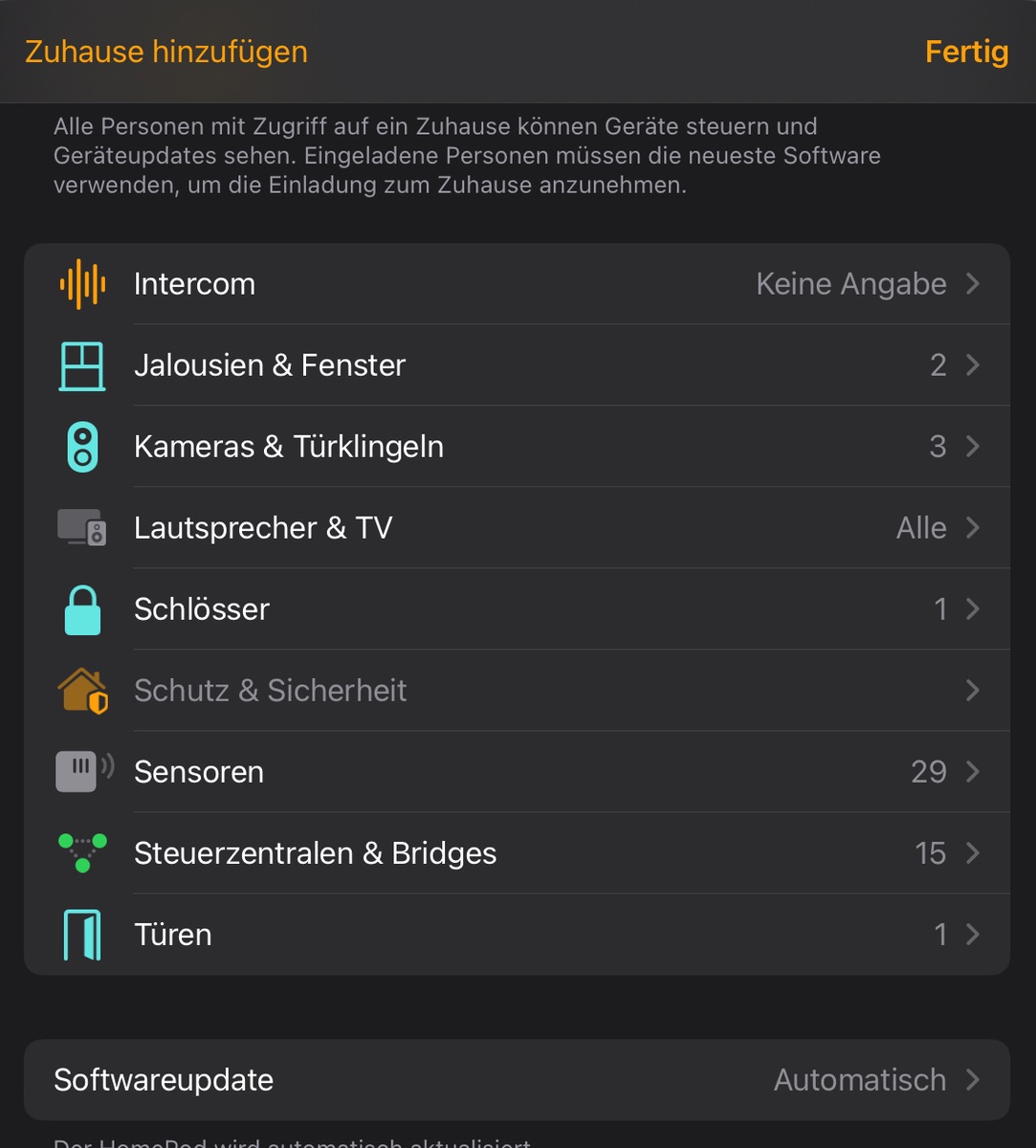Screen dimensions: 1036x1148
Task: Select the Türen list entry
Action: (173, 935)
